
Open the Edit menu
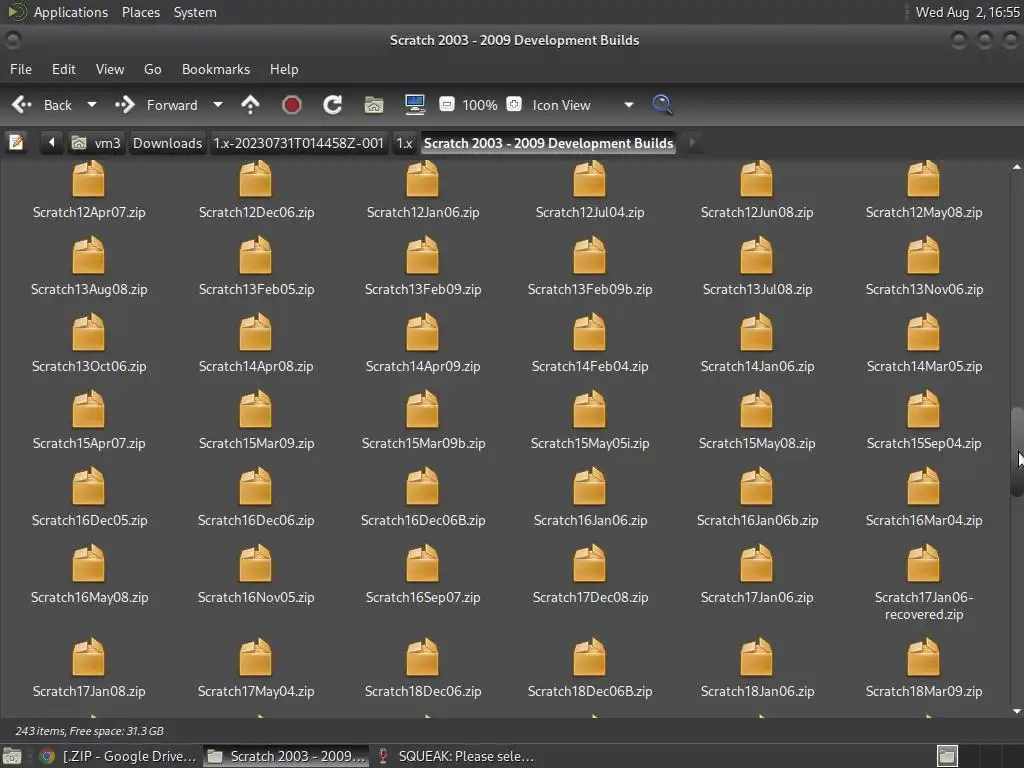[63, 69]
